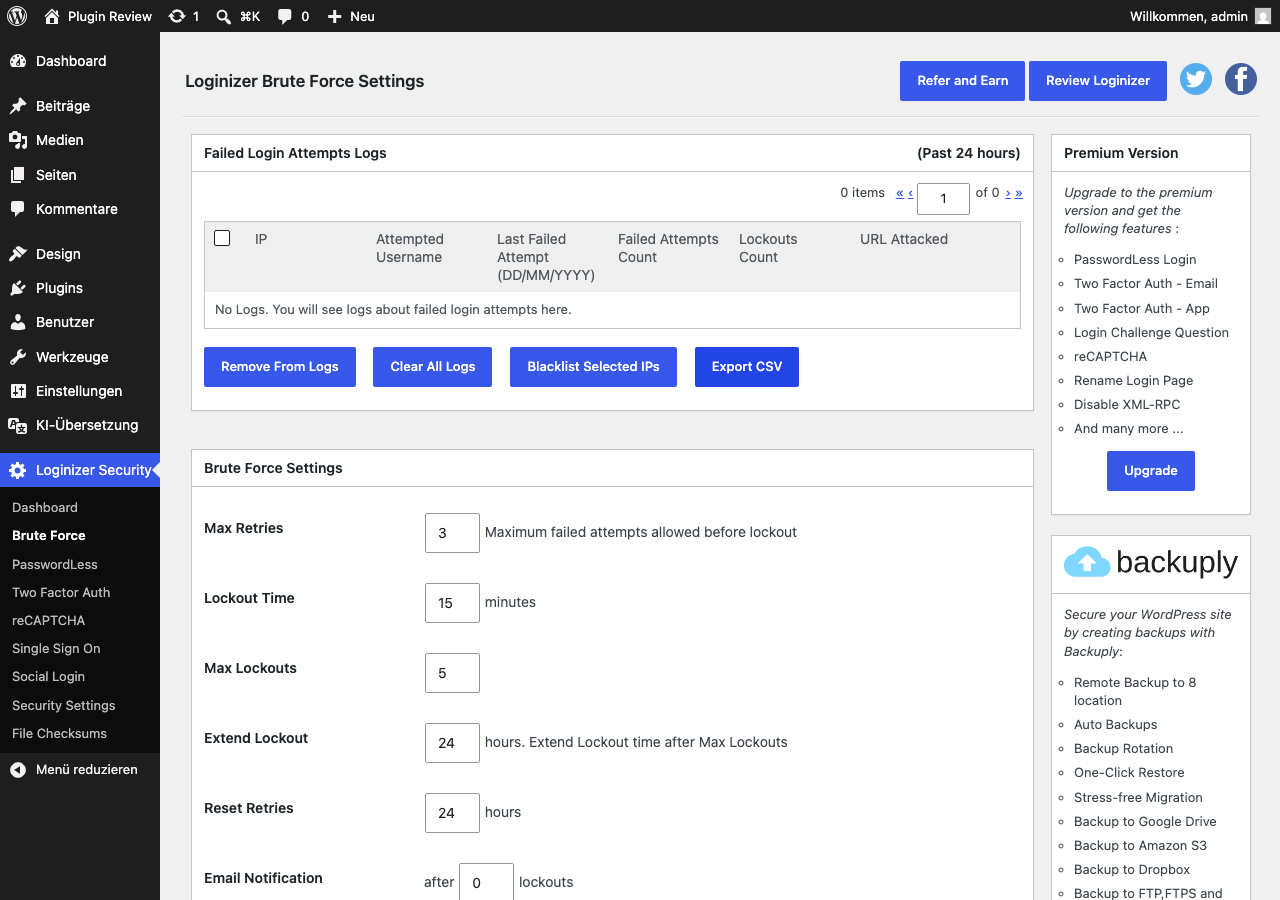Viewport: 1280px width, 900px height.
Task: Click the Loginizer Security gear icon
Action: coord(18,470)
